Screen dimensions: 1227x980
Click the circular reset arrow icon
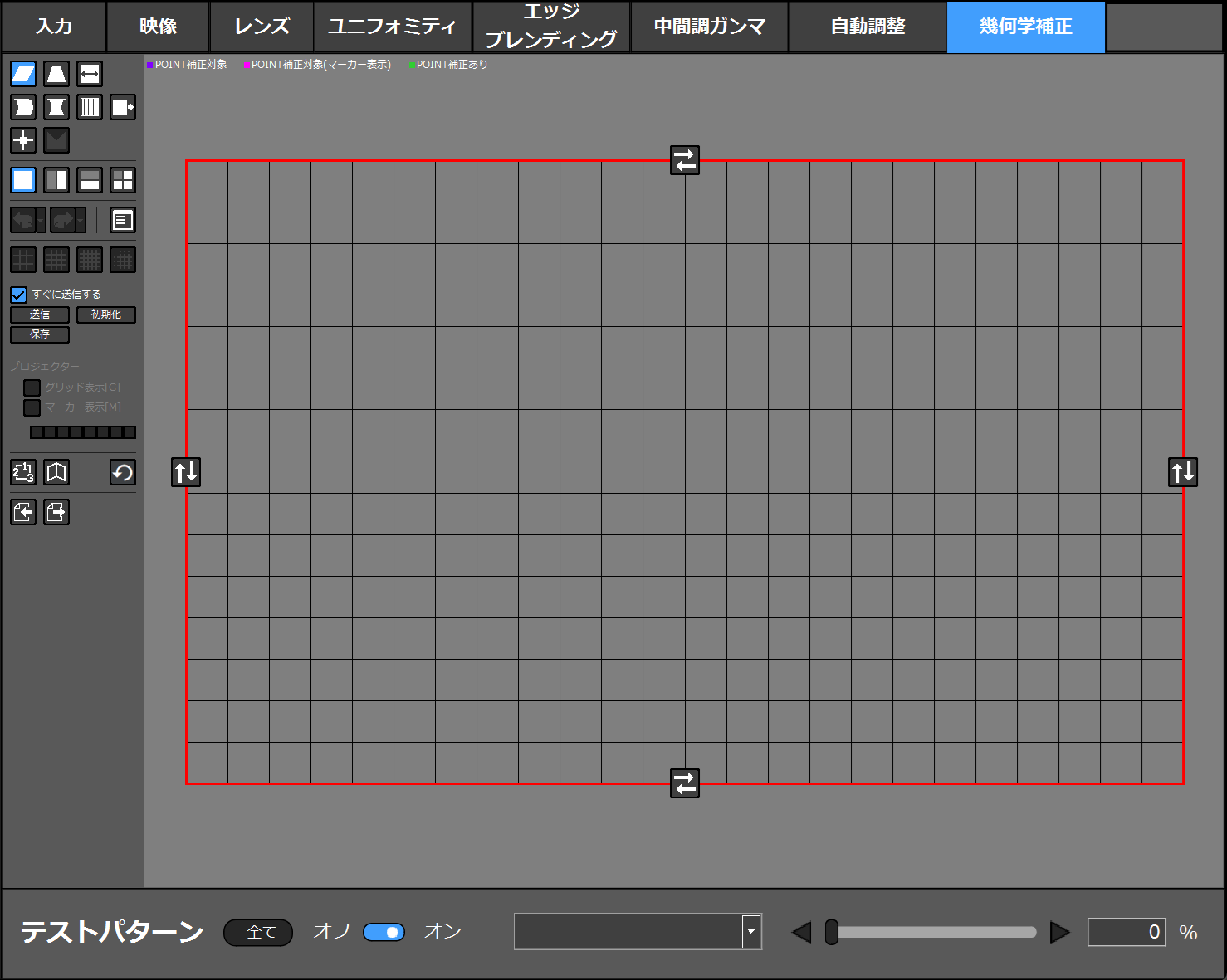123,472
